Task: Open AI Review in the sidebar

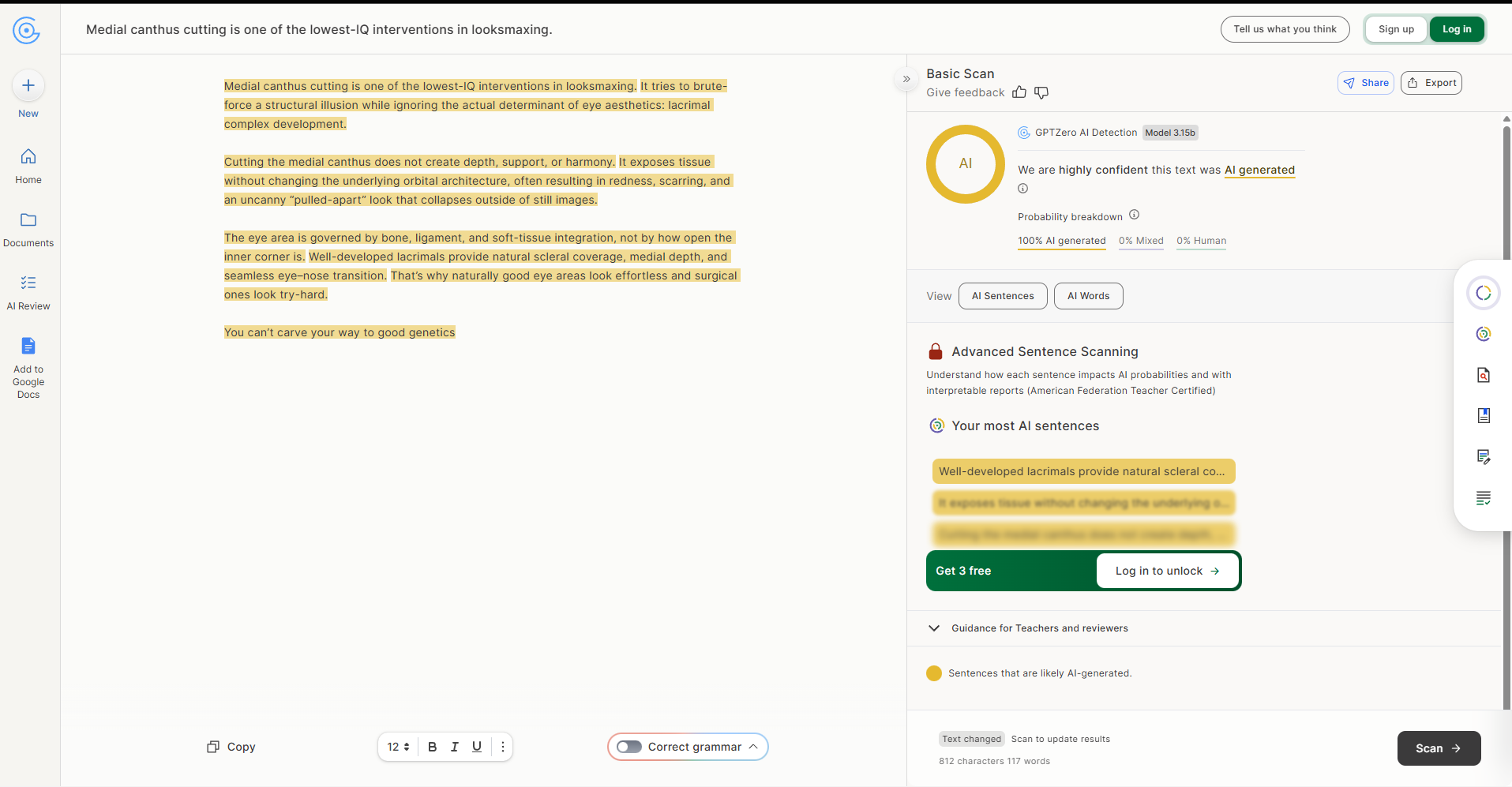Action: [x=28, y=283]
